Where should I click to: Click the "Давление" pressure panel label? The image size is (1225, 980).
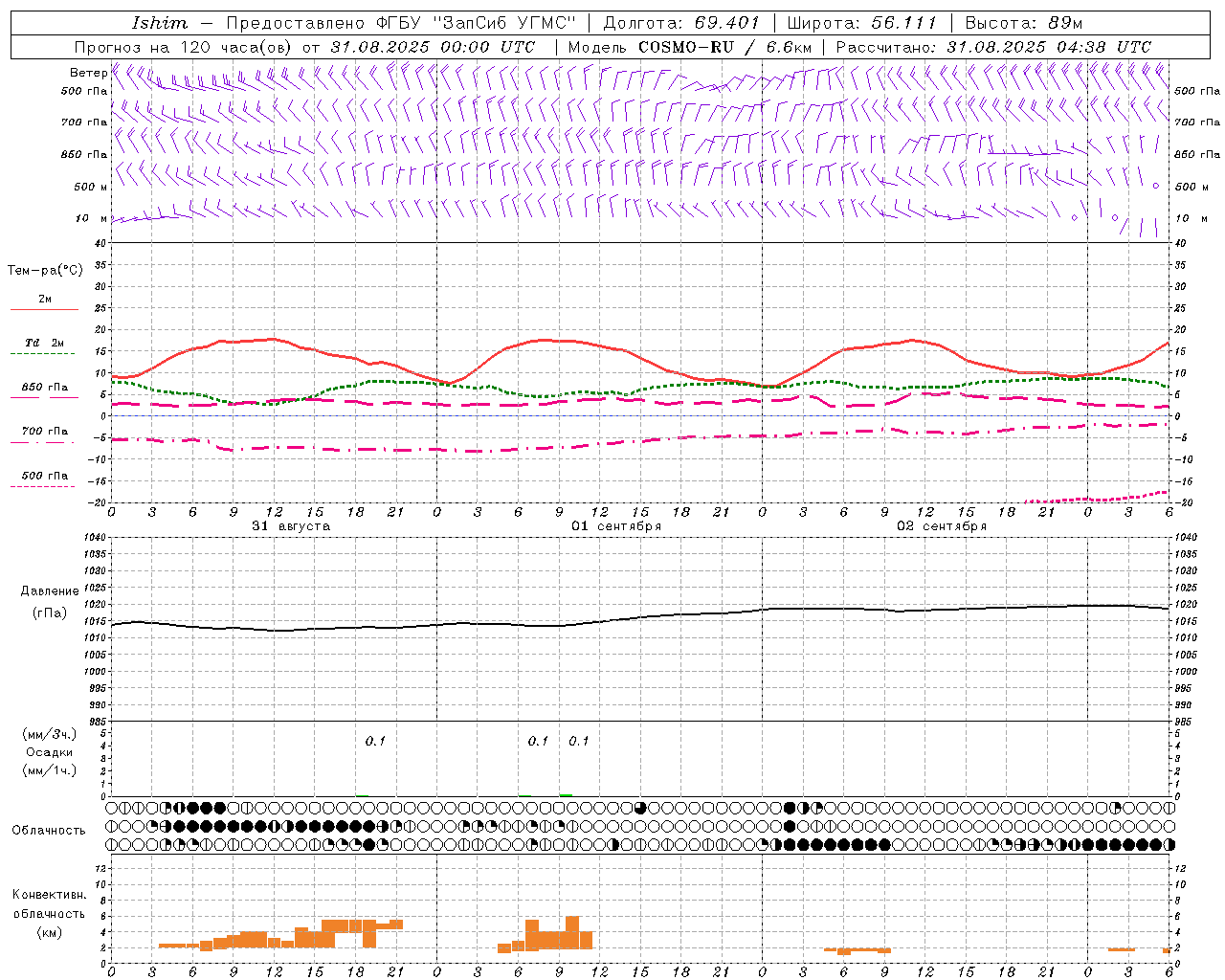tap(50, 591)
